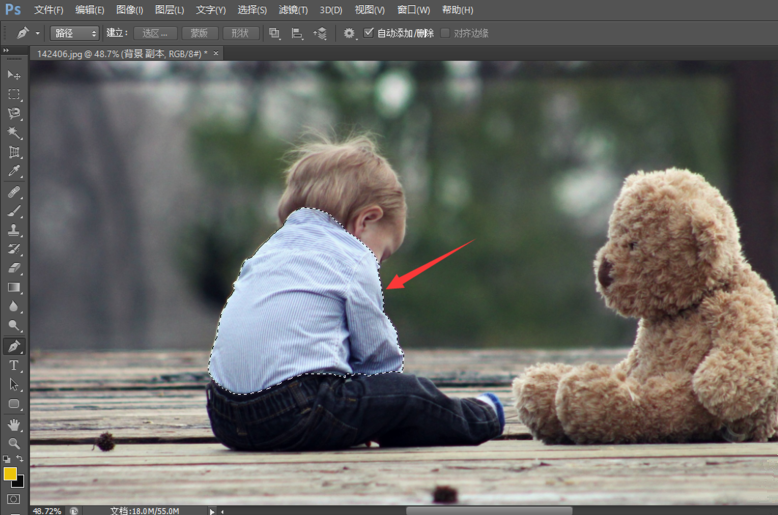This screenshot has height=515, width=778.
Task: Choose the Clone Stamp tool
Action: coord(14,230)
